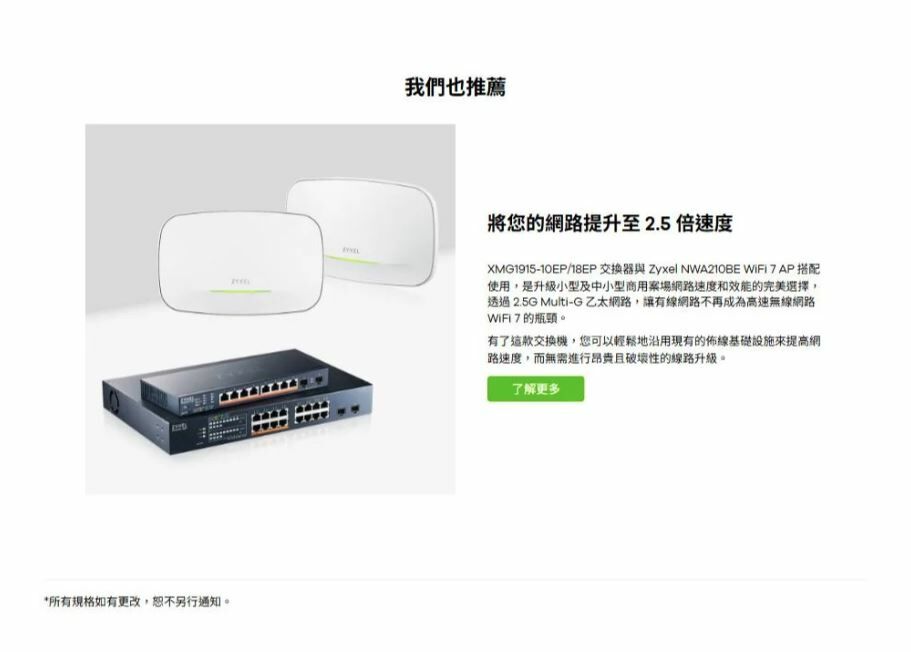Image resolution: width=911 pixels, height=652 pixels.
Task: Click the Zyxel logo on rear access point
Action: [350, 250]
